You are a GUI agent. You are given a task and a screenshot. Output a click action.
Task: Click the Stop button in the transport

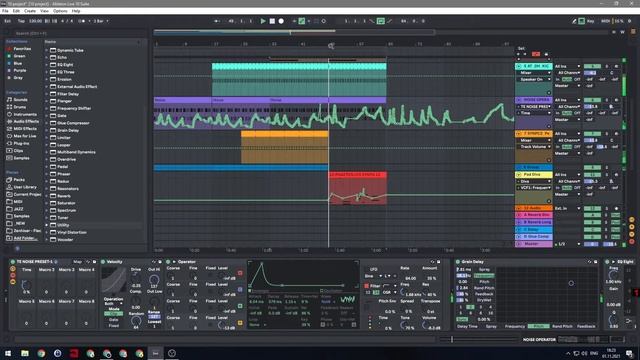point(272,21)
